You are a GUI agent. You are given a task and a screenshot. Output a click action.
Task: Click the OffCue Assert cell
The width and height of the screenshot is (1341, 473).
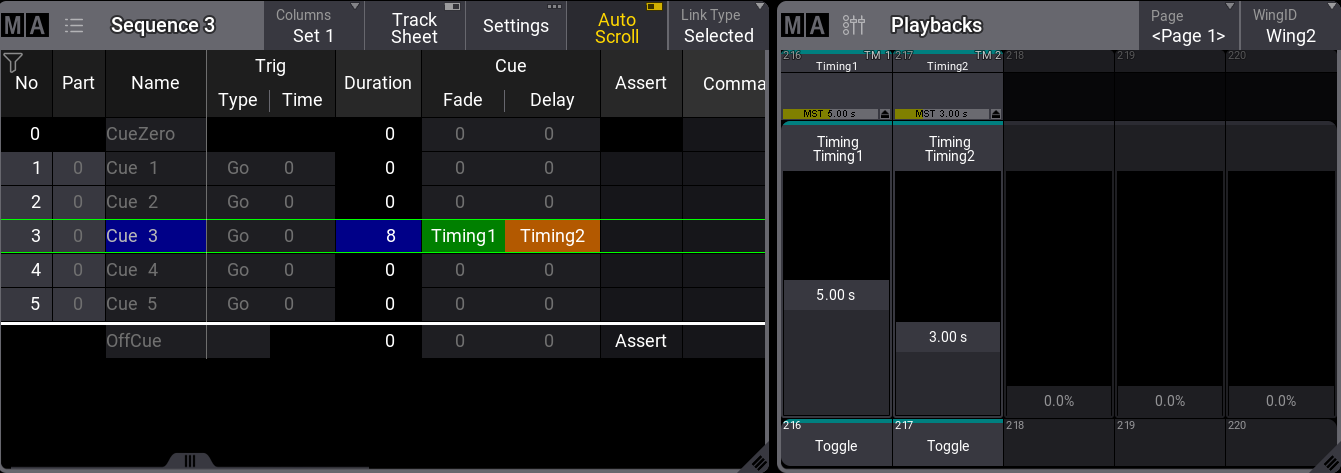click(x=640, y=341)
